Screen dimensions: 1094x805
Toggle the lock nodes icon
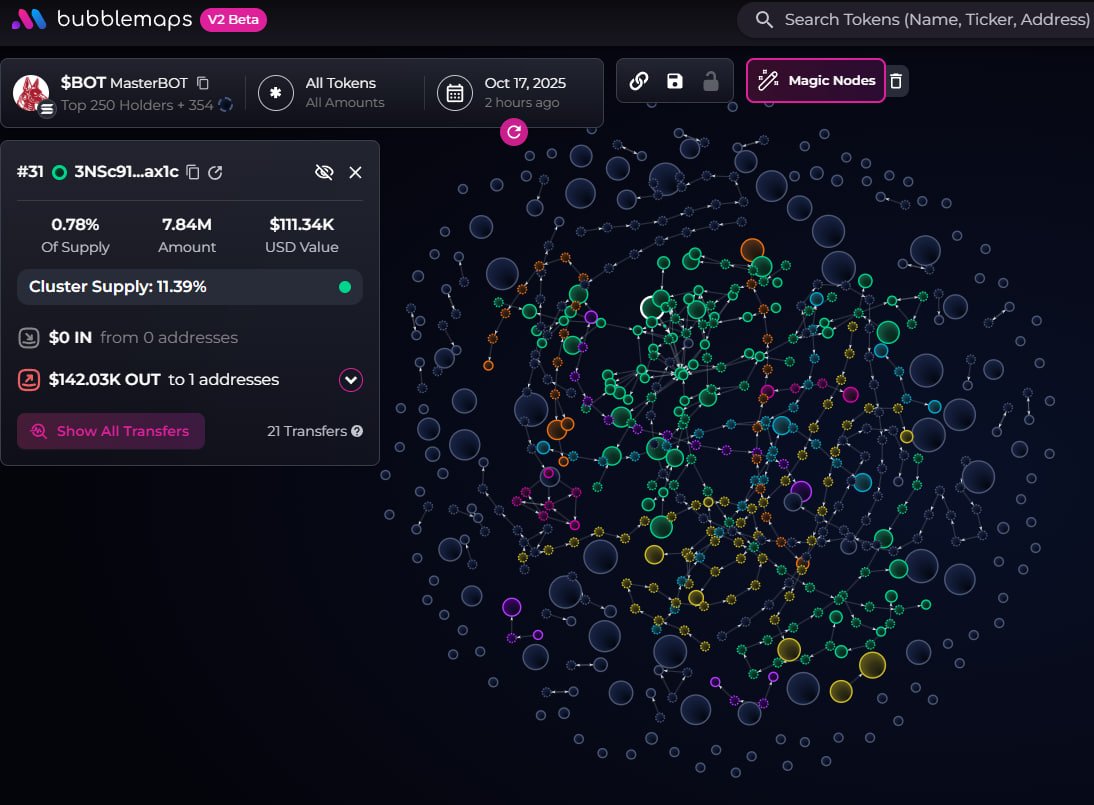click(710, 81)
